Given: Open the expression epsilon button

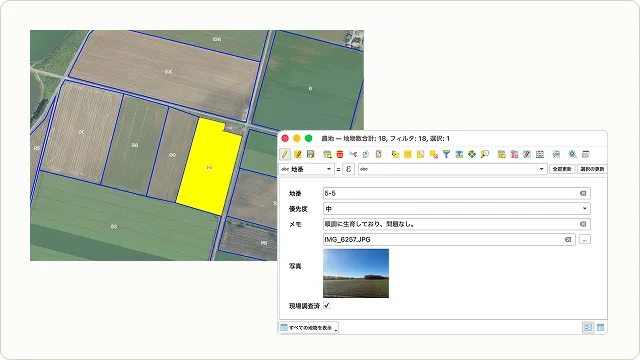Looking at the screenshot, I should coord(348,169).
